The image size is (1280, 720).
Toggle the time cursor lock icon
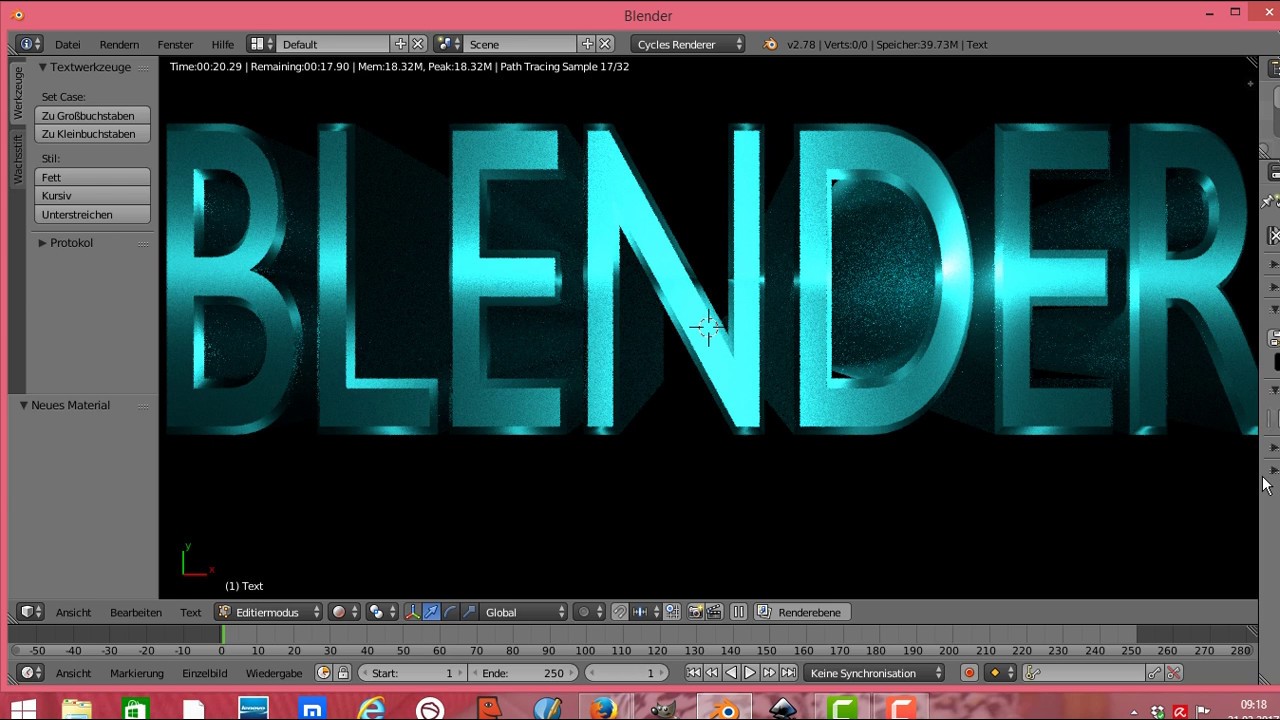[x=343, y=673]
